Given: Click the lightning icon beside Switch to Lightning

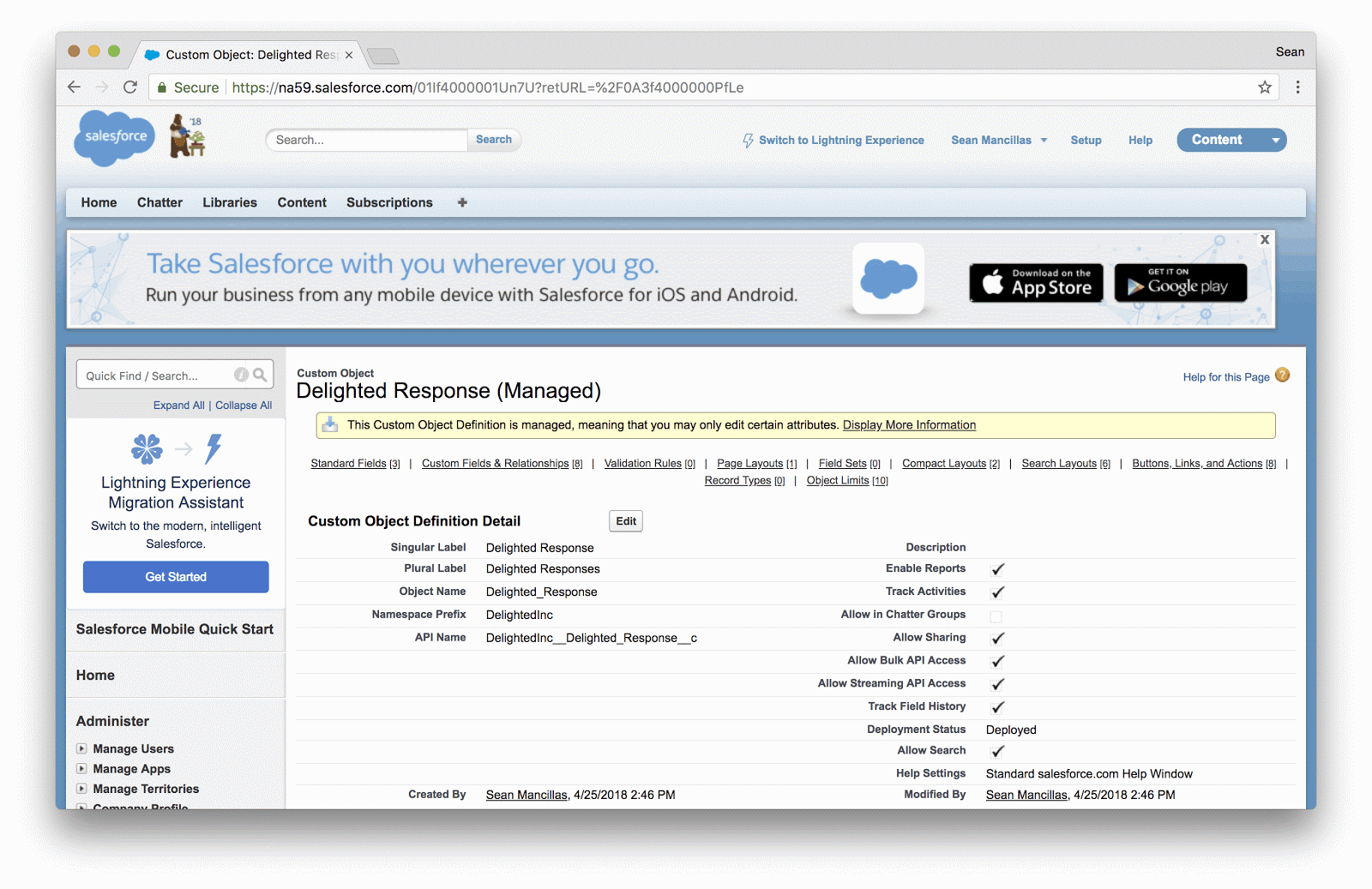Looking at the screenshot, I should tap(748, 141).
